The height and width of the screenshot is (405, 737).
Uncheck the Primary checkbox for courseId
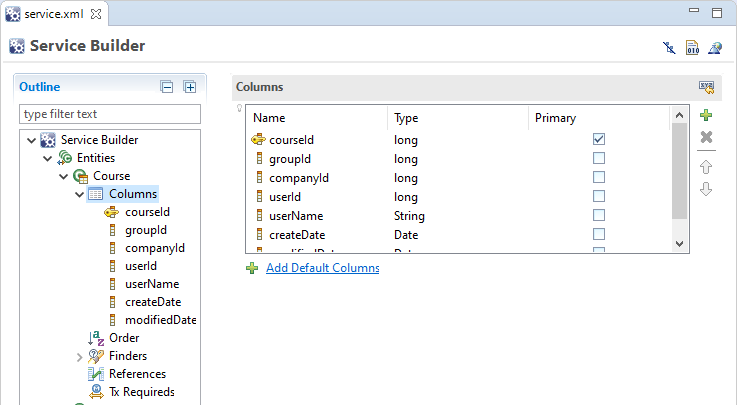tap(599, 139)
